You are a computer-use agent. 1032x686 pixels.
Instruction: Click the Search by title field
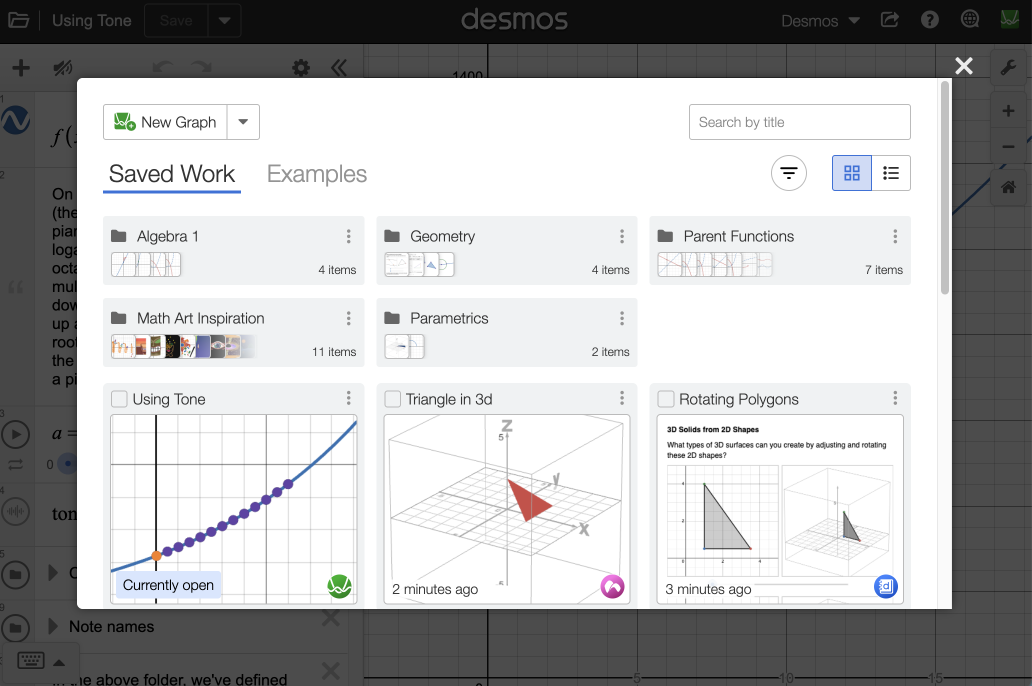[800, 122]
